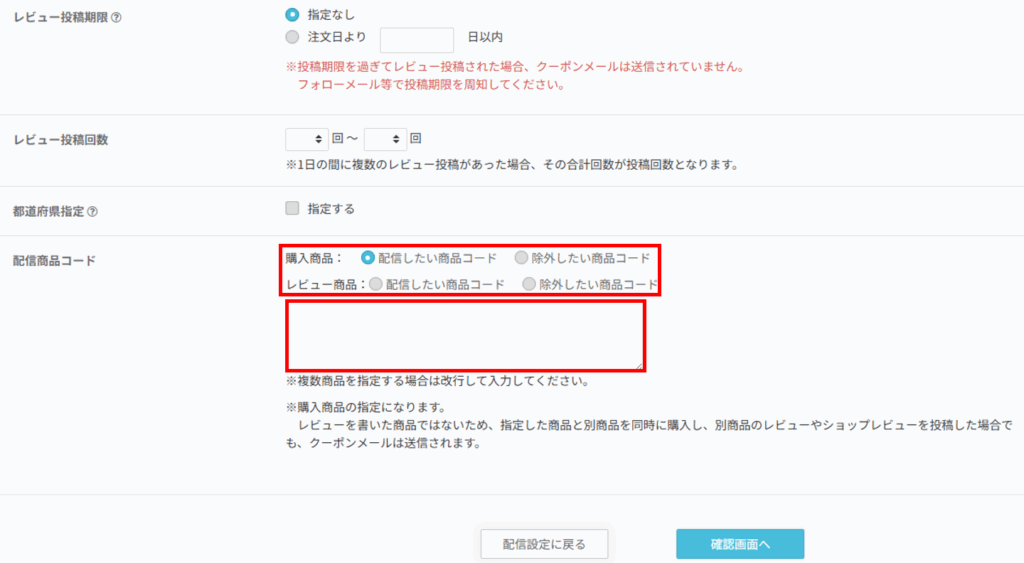Pick レビュー商品 除外したい商品コード radio
This screenshot has height=563, width=1024.
(529, 284)
